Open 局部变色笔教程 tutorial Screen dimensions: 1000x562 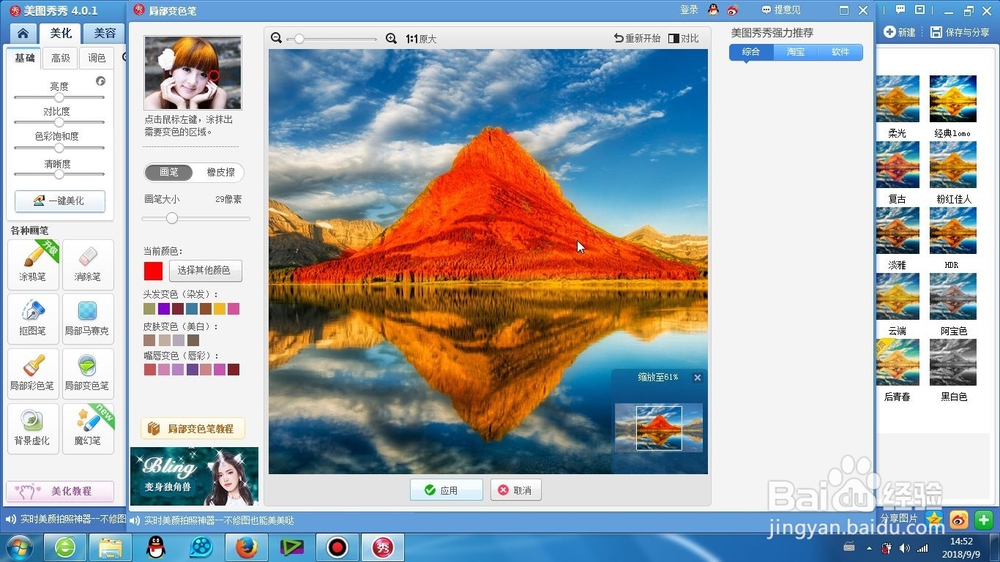pyautogui.click(x=193, y=429)
